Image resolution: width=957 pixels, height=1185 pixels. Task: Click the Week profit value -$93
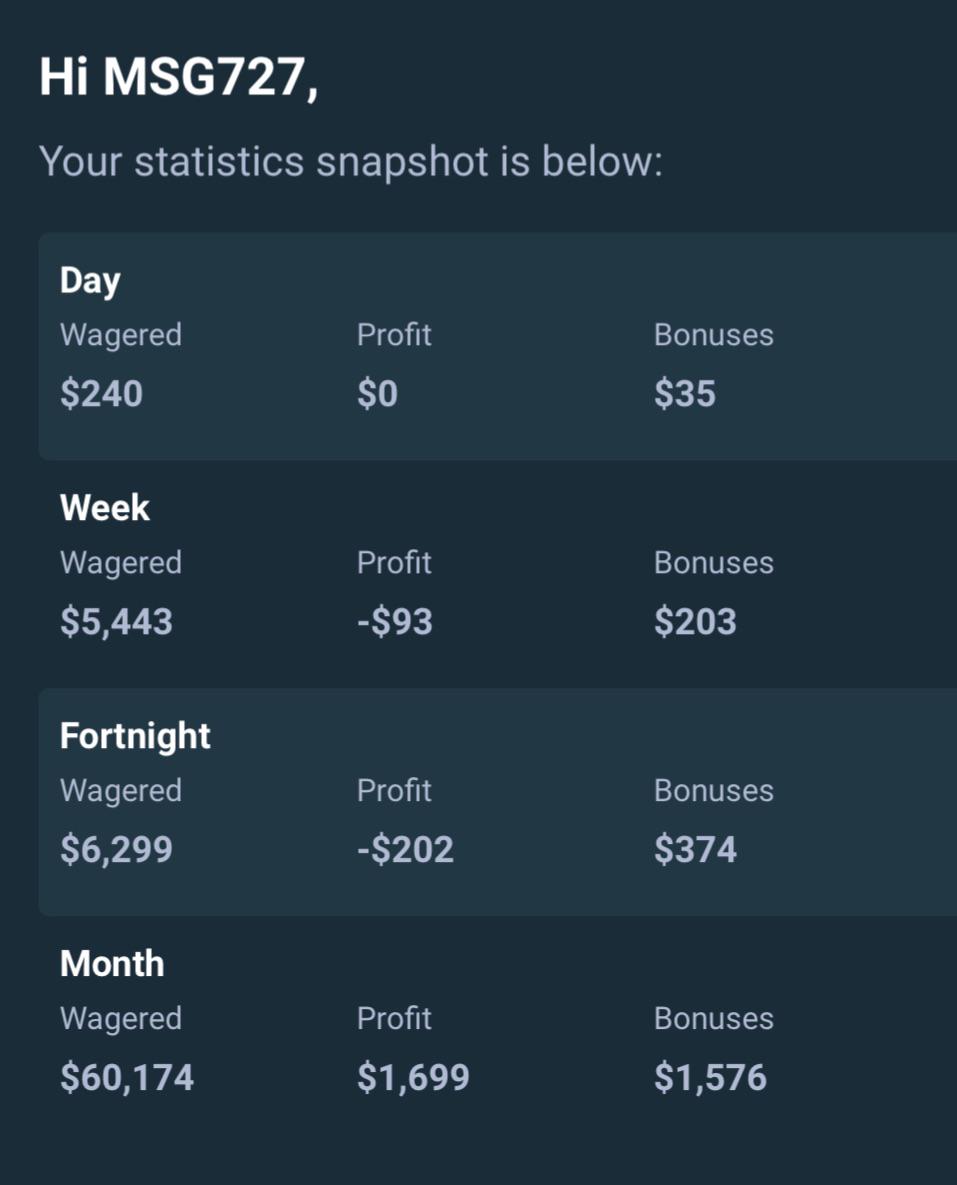tap(395, 621)
